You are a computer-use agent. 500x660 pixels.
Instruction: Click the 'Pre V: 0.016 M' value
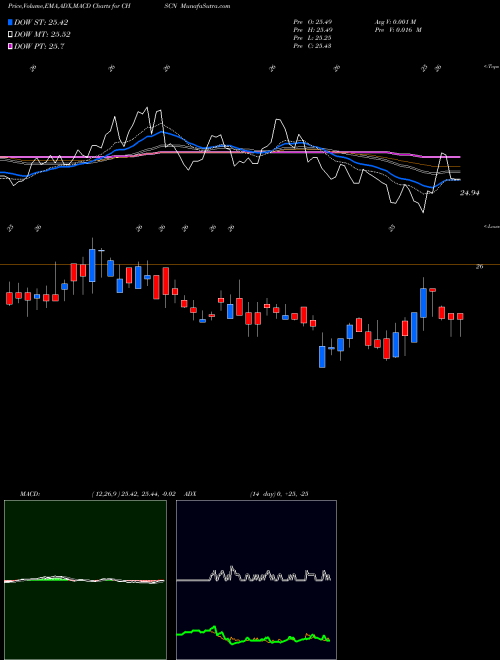(397, 30)
